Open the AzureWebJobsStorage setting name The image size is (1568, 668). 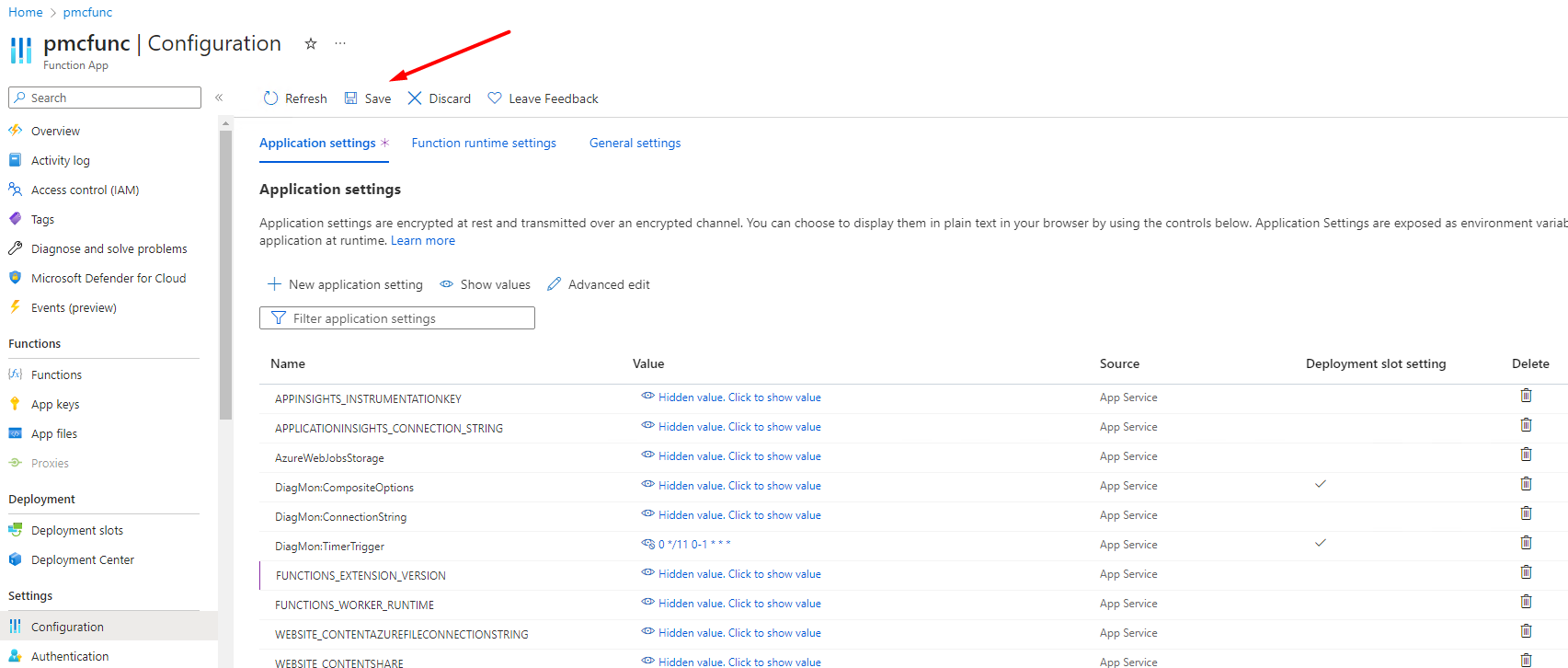[329, 458]
